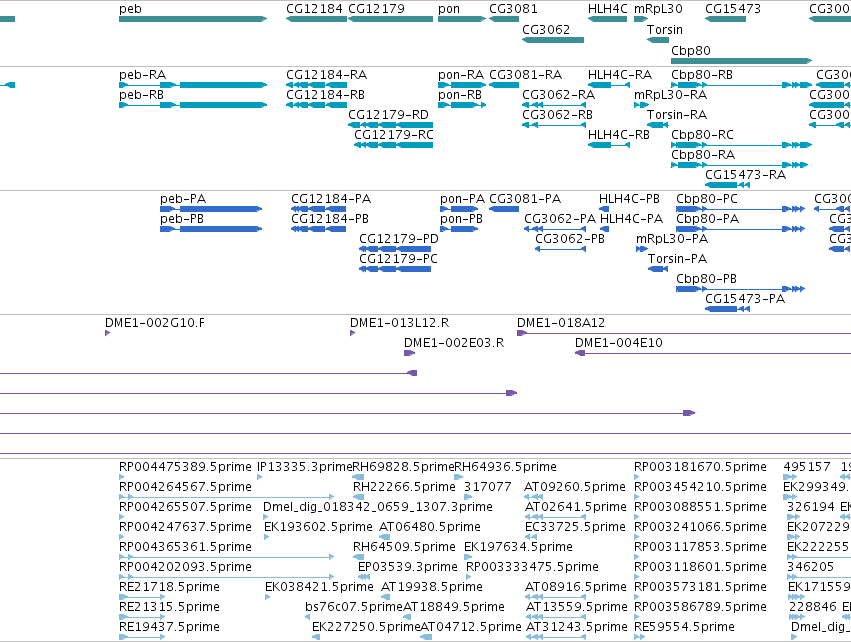851x642 pixels.
Task: Click the CG3062-RA transcript label
Action: pyautogui.click(x=558, y=95)
